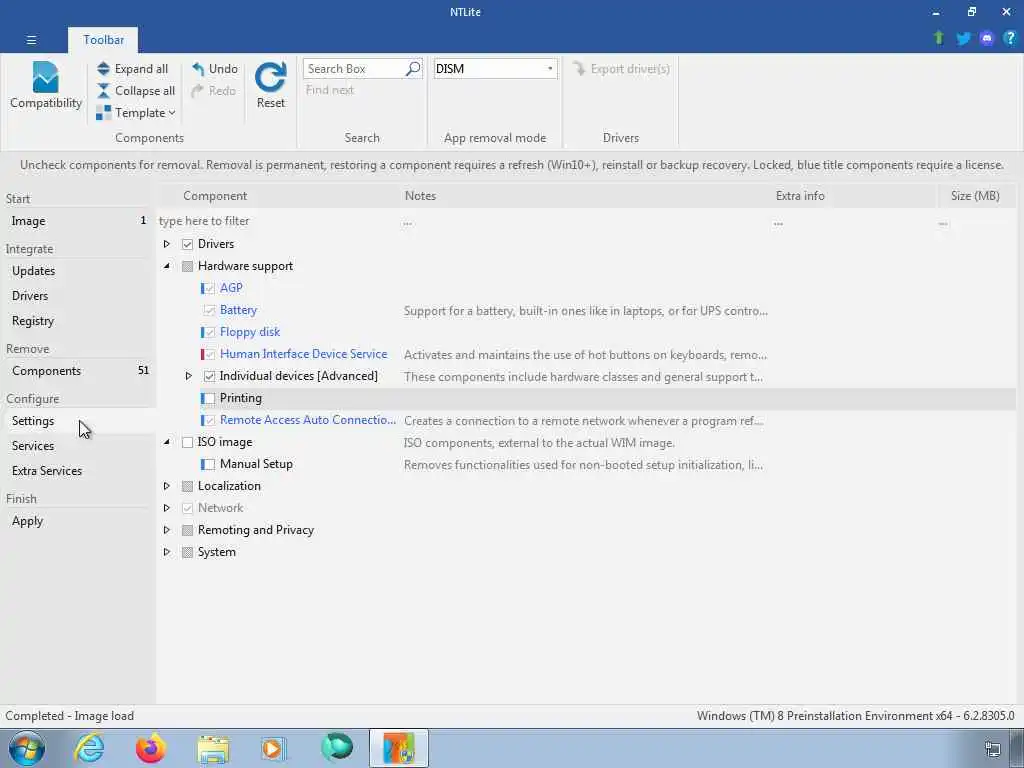Open the Windows Start button
The width and height of the screenshot is (1024, 768).
click(x=27, y=748)
